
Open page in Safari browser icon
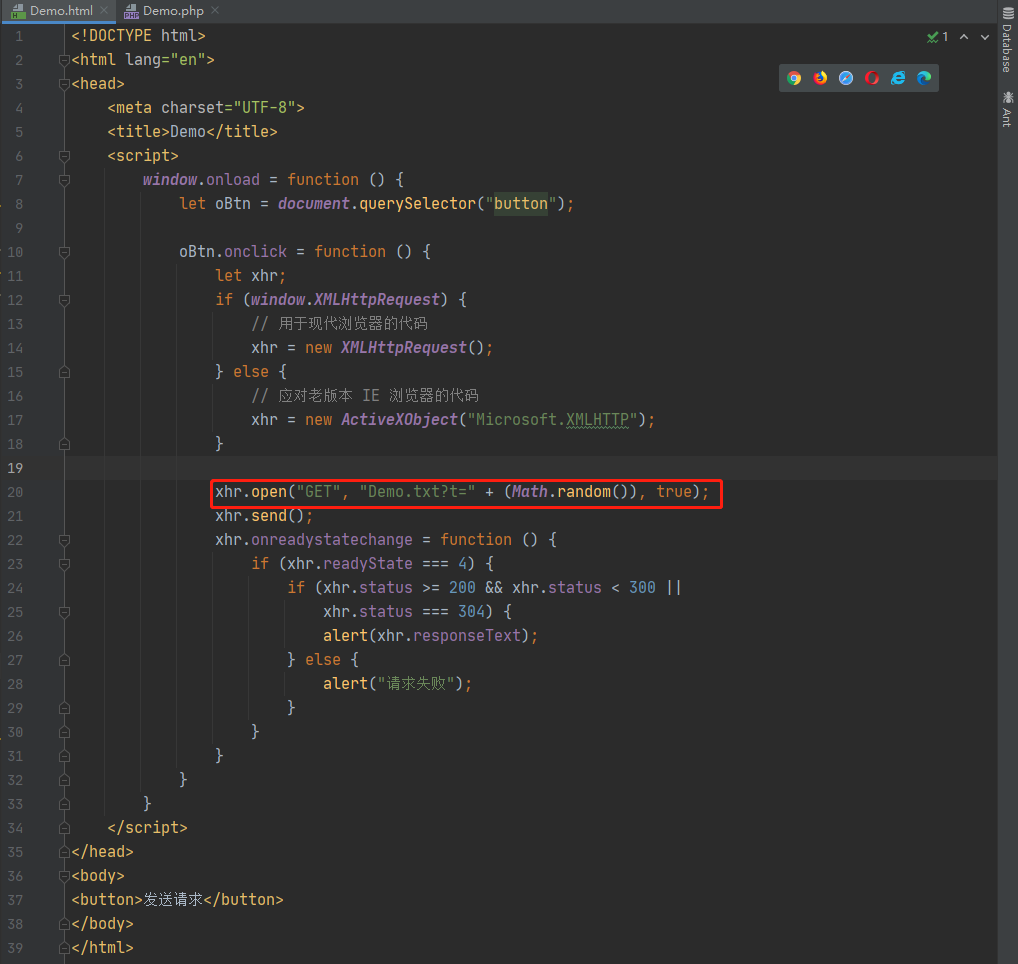click(846, 79)
